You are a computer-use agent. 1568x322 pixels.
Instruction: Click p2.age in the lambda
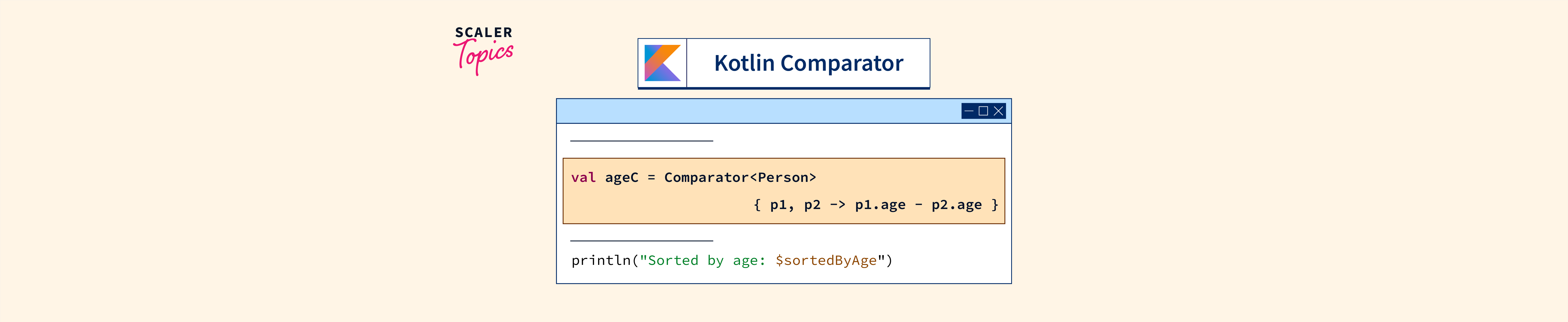(956, 205)
